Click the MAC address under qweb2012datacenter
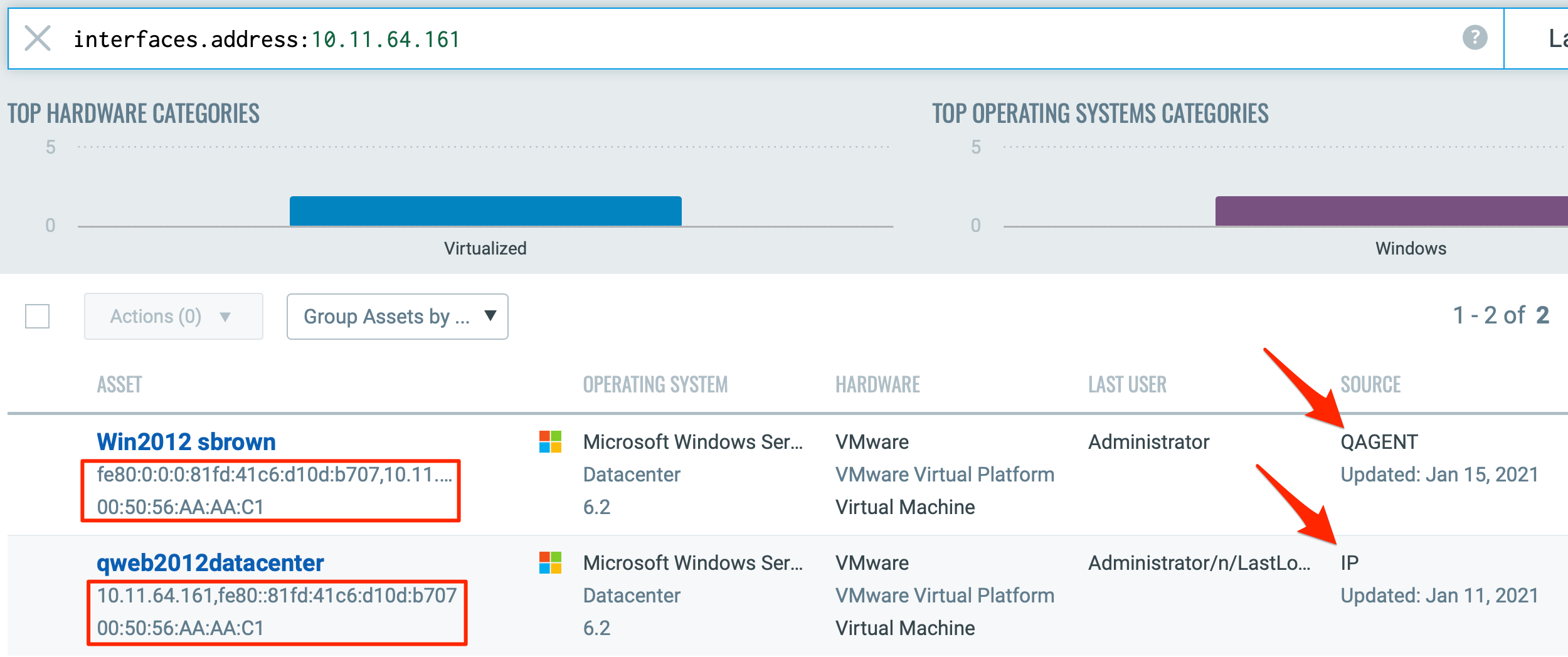The height and width of the screenshot is (657, 1568). click(x=181, y=628)
